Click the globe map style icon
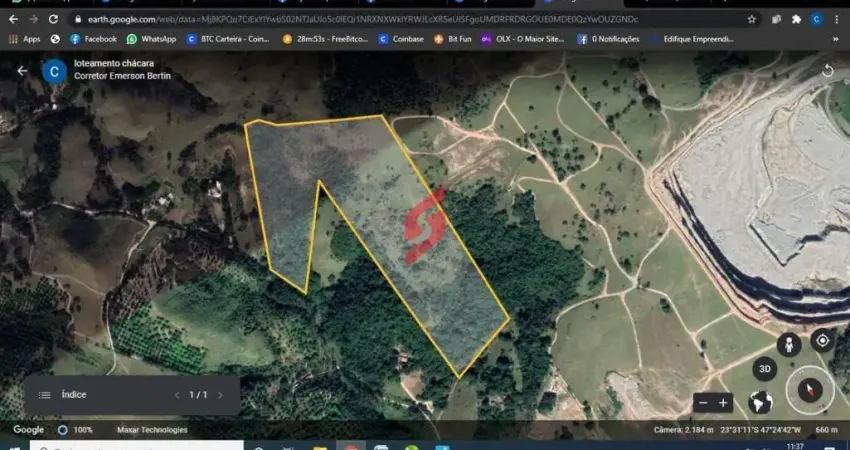The image size is (850, 450). point(761,403)
